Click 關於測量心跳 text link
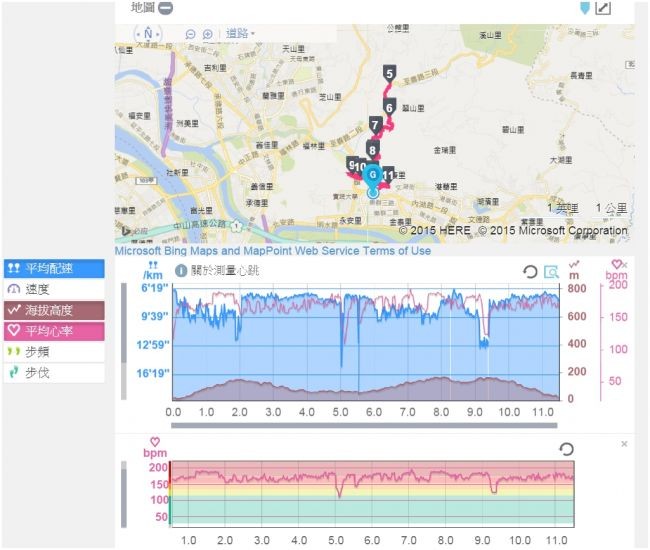Screen dimensions: 650x550 225,271
